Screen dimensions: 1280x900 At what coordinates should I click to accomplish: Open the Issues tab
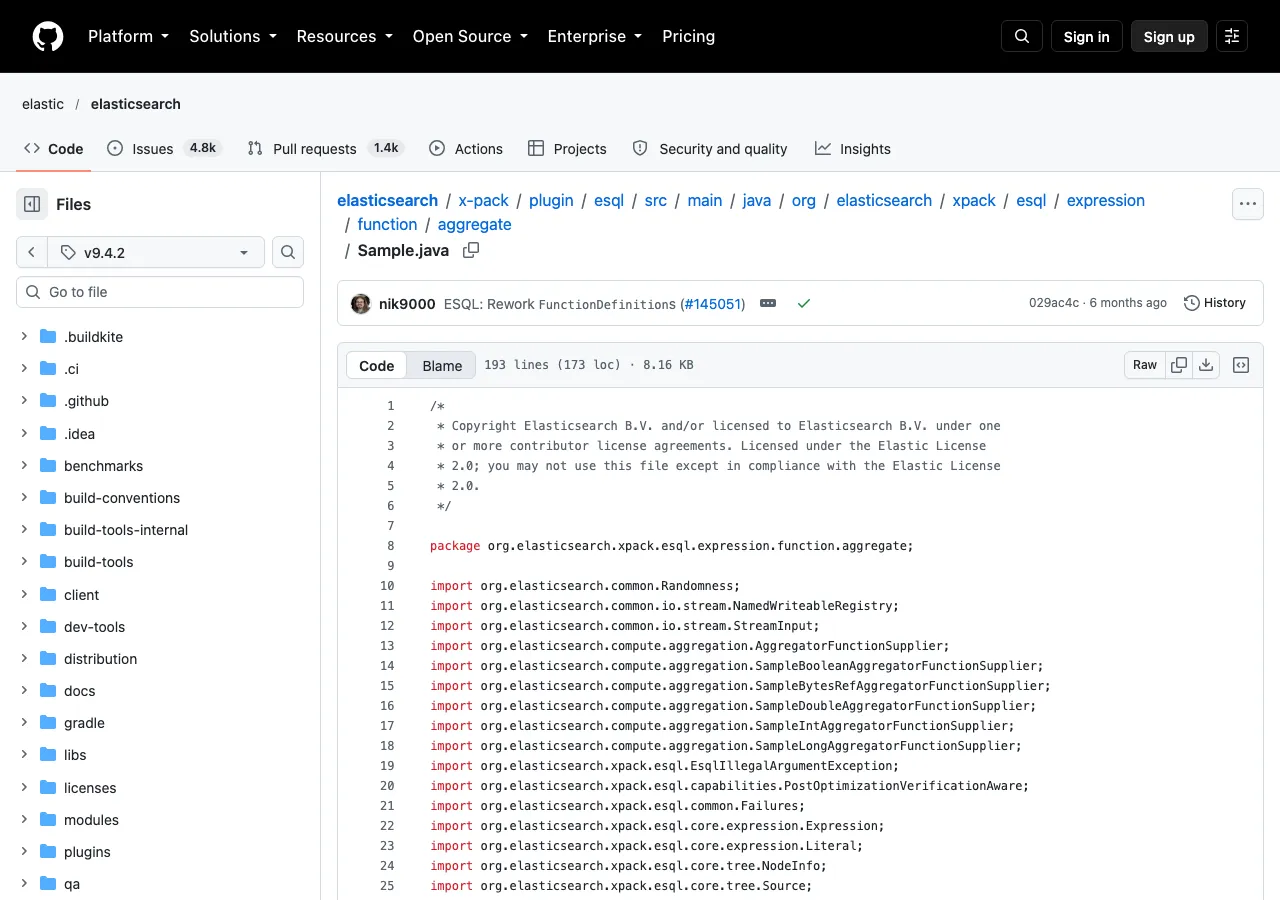pyautogui.click(x=164, y=148)
